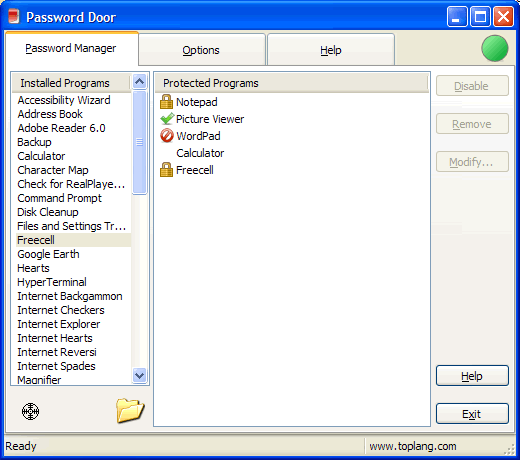Click the scrollbar down arrow in programs list
The image size is (520, 460).
point(139,376)
